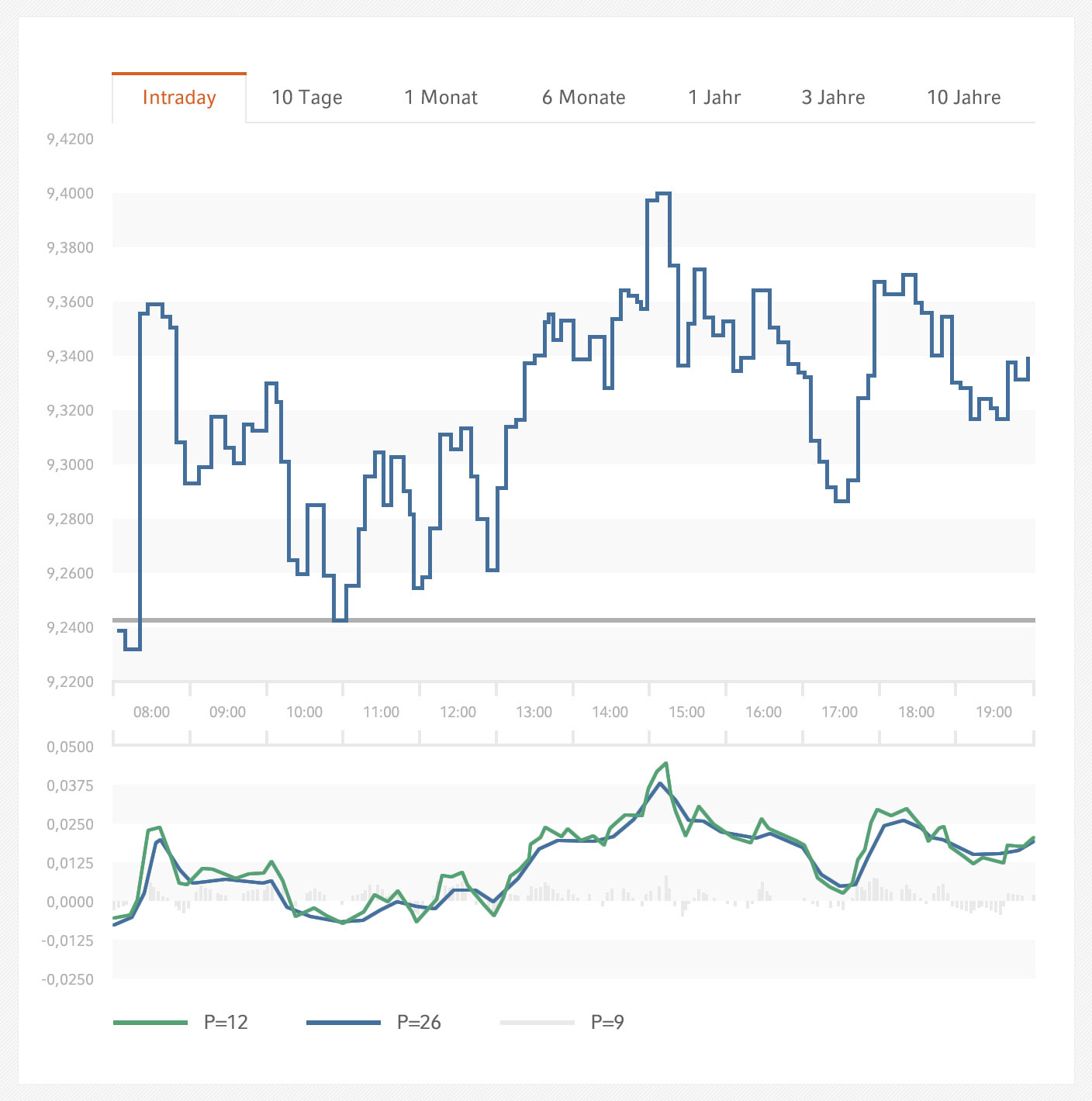
Task: Click the 08:00 time axis label
Action: (x=151, y=712)
